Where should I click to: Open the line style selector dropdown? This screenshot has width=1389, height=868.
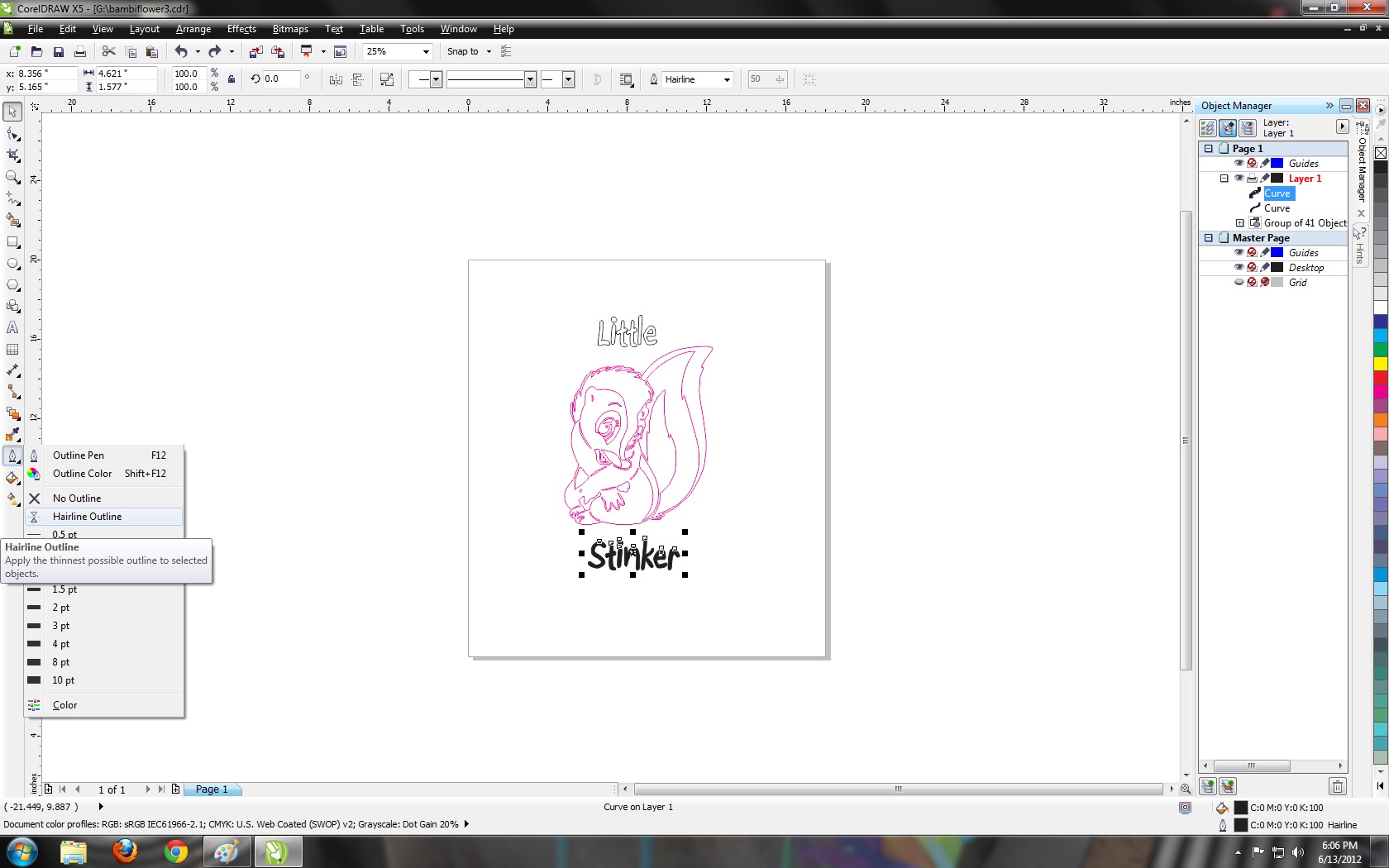click(x=530, y=79)
